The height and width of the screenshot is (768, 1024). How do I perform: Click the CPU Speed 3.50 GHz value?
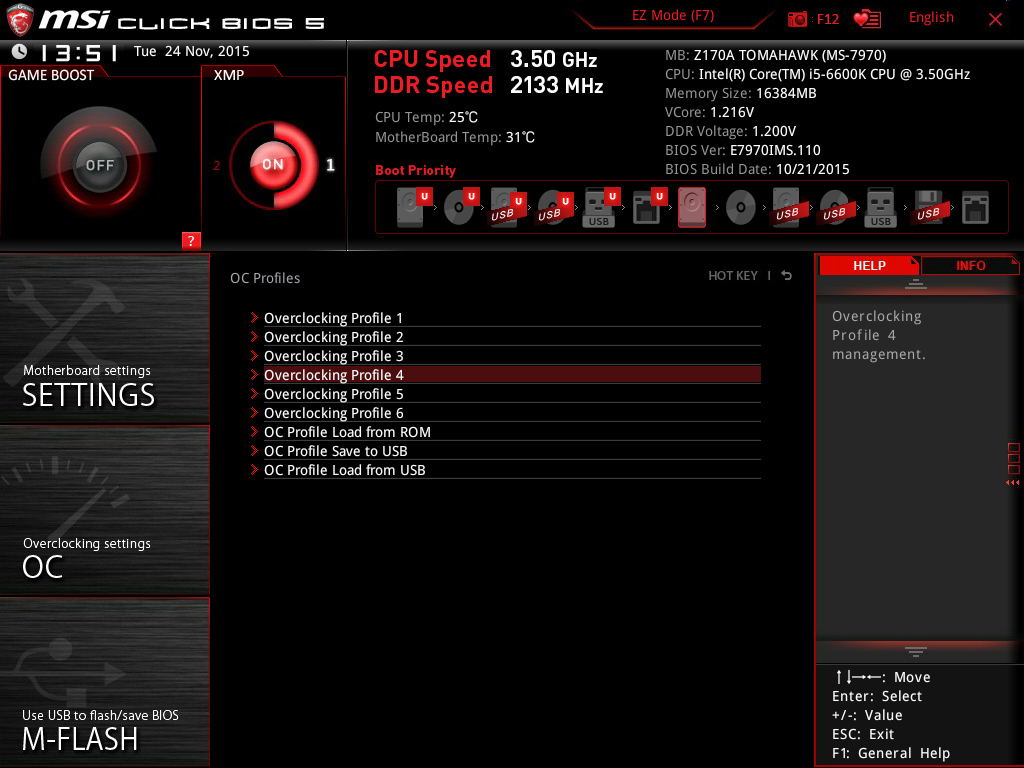(553, 59)
